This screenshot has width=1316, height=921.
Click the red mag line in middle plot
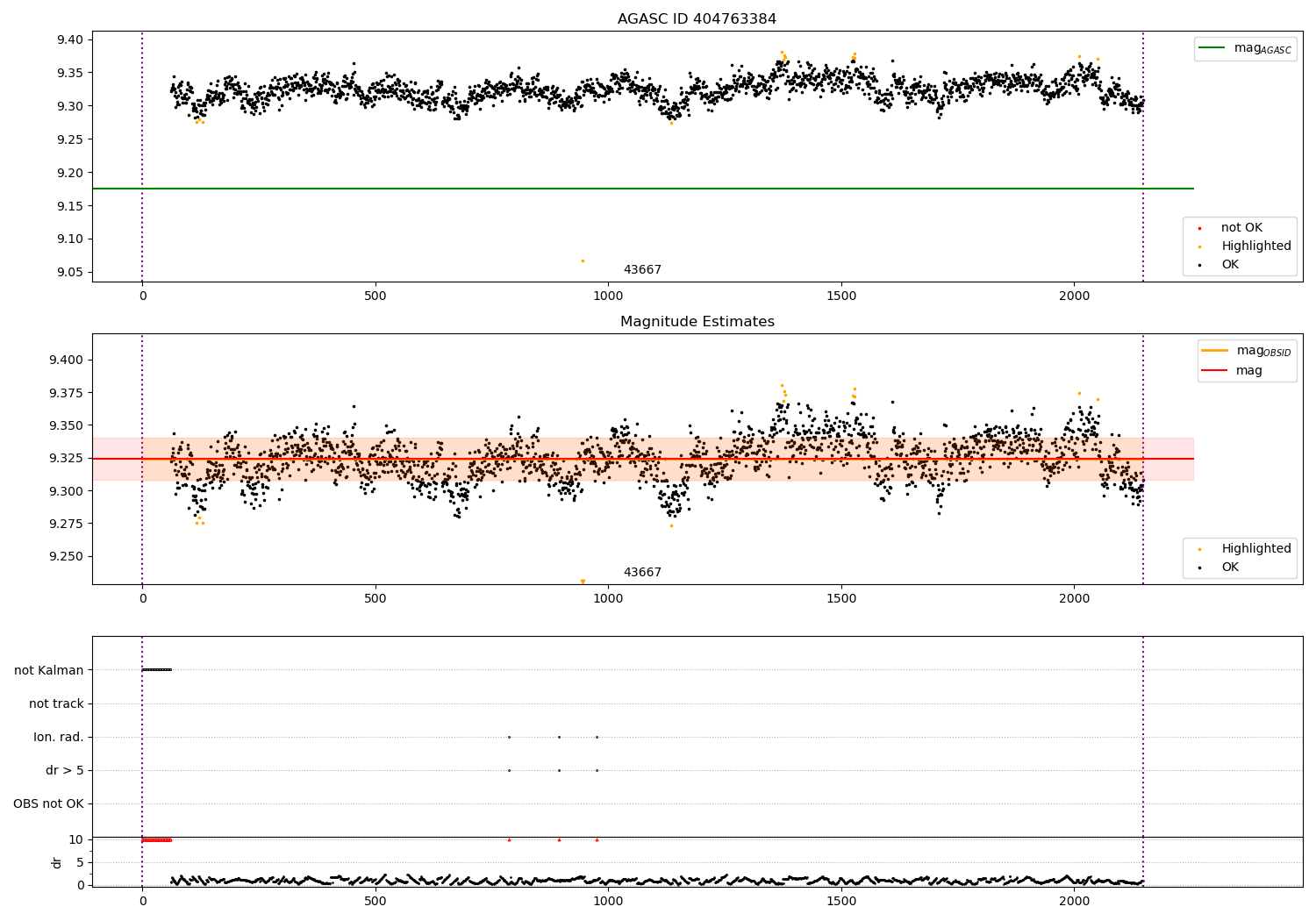642,459
